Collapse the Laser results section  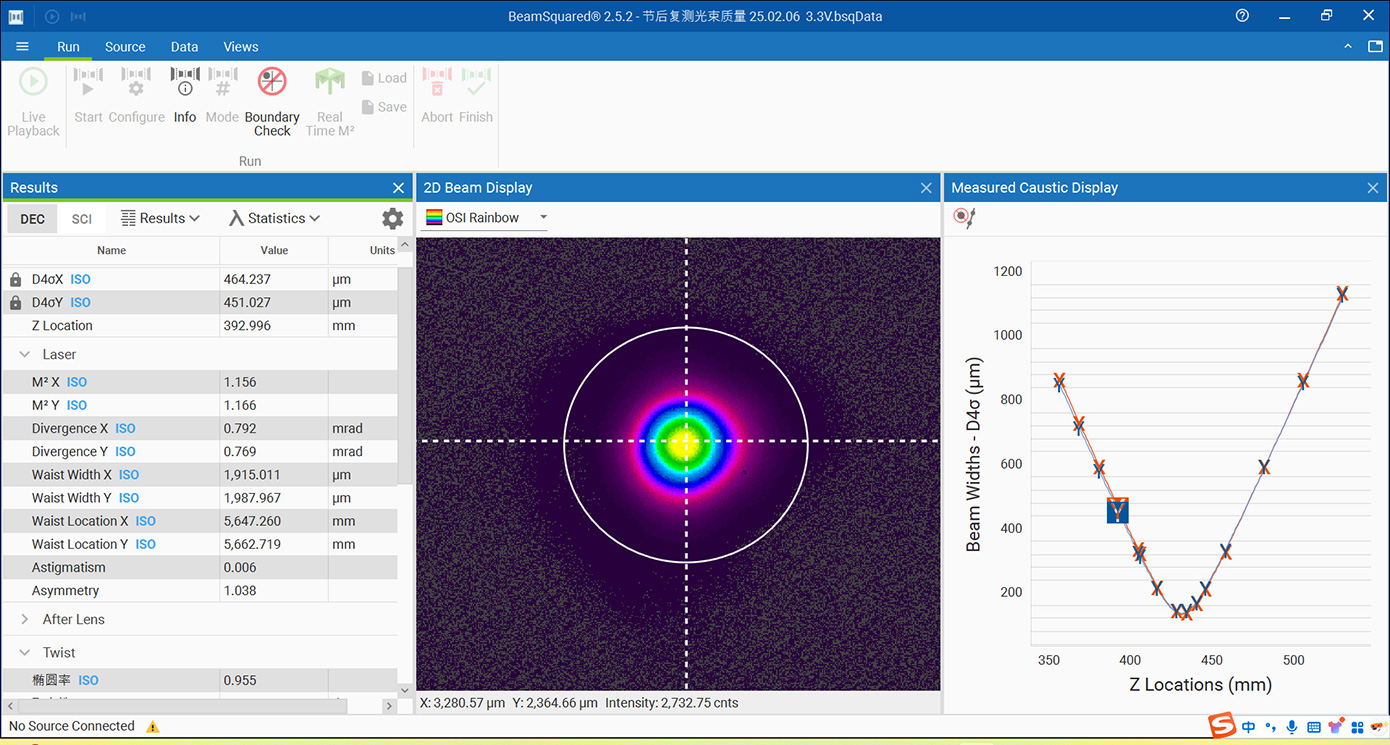(x=25, y=355)
